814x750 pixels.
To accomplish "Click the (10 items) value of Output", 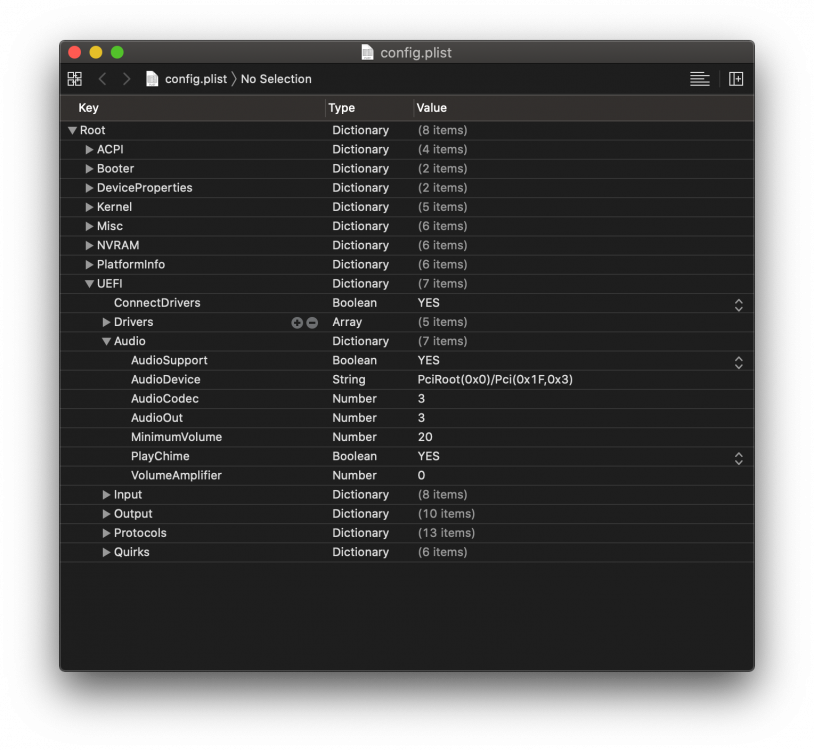I will 446,514.
